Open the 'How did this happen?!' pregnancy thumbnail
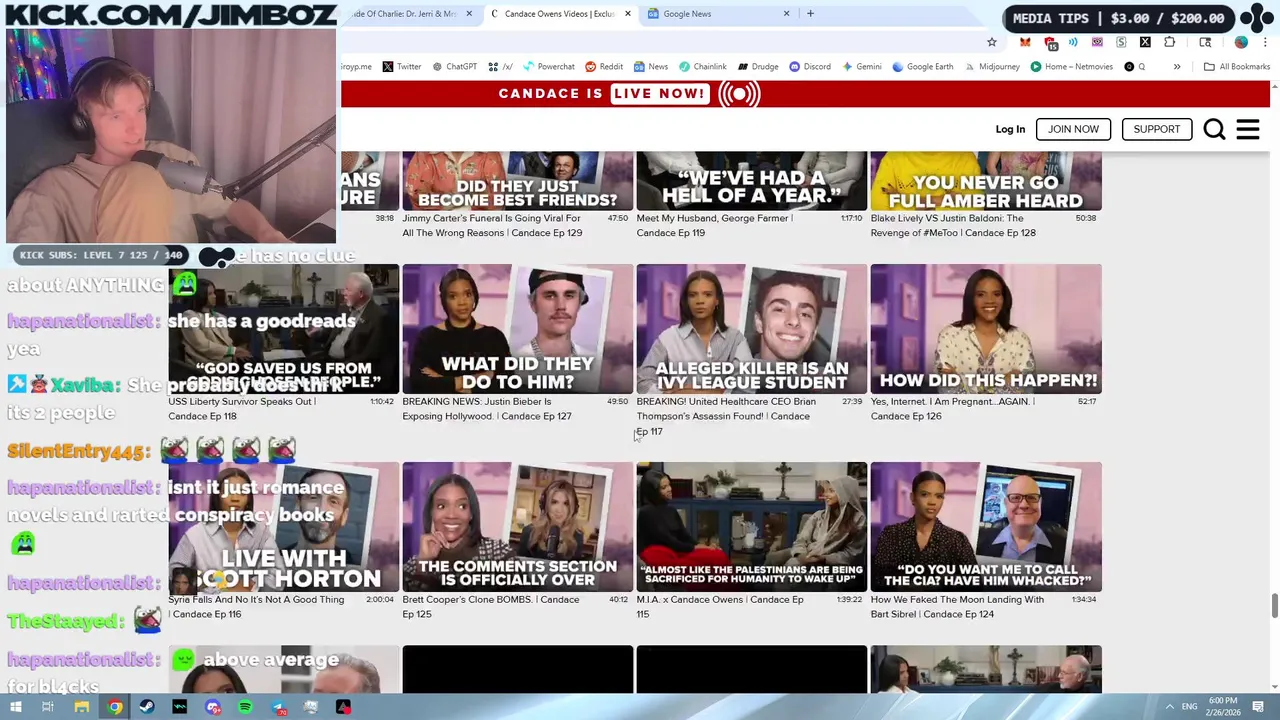The height and width of the screenshot is (720, 1280). click(986, 329)
